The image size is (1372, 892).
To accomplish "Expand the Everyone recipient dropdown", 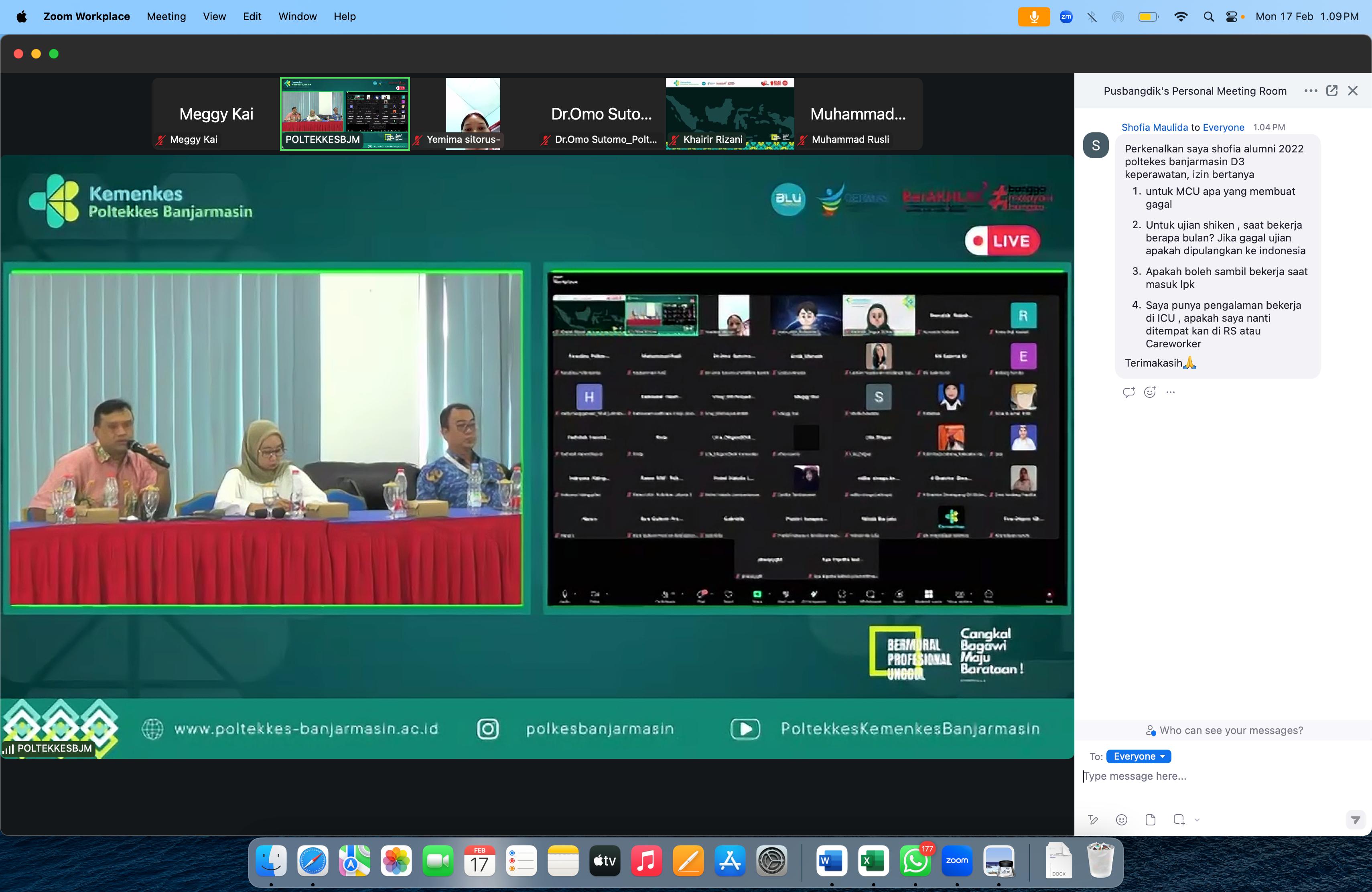I will tap(1139, 756).
